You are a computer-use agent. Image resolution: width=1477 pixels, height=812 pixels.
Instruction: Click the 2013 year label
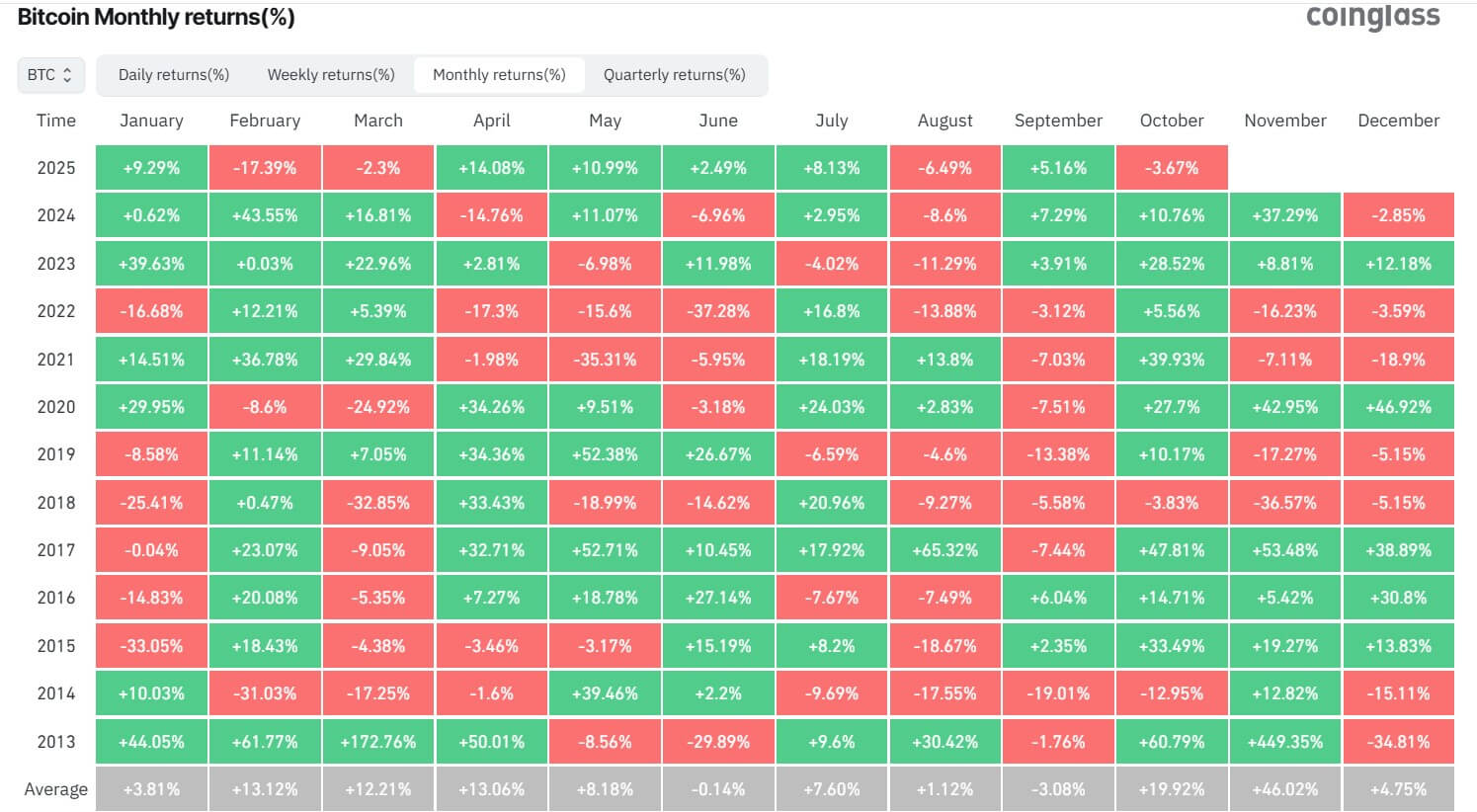(55, 741)
